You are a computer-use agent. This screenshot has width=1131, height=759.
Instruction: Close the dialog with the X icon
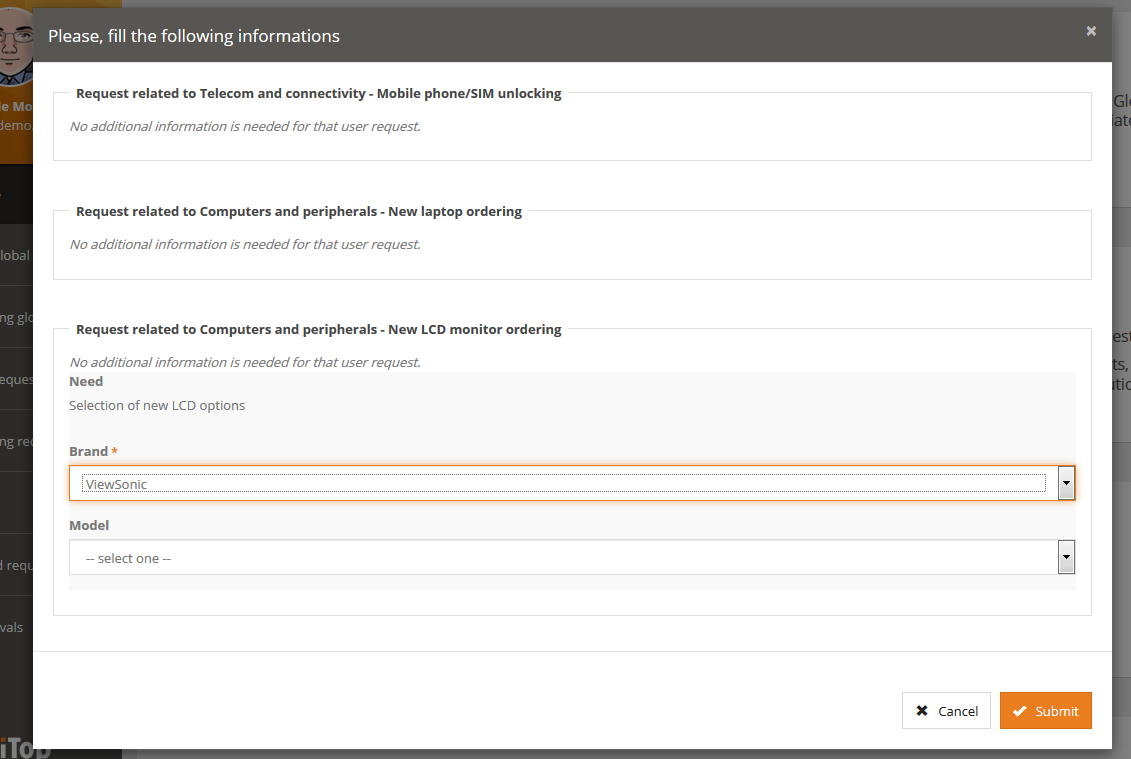1091,31
